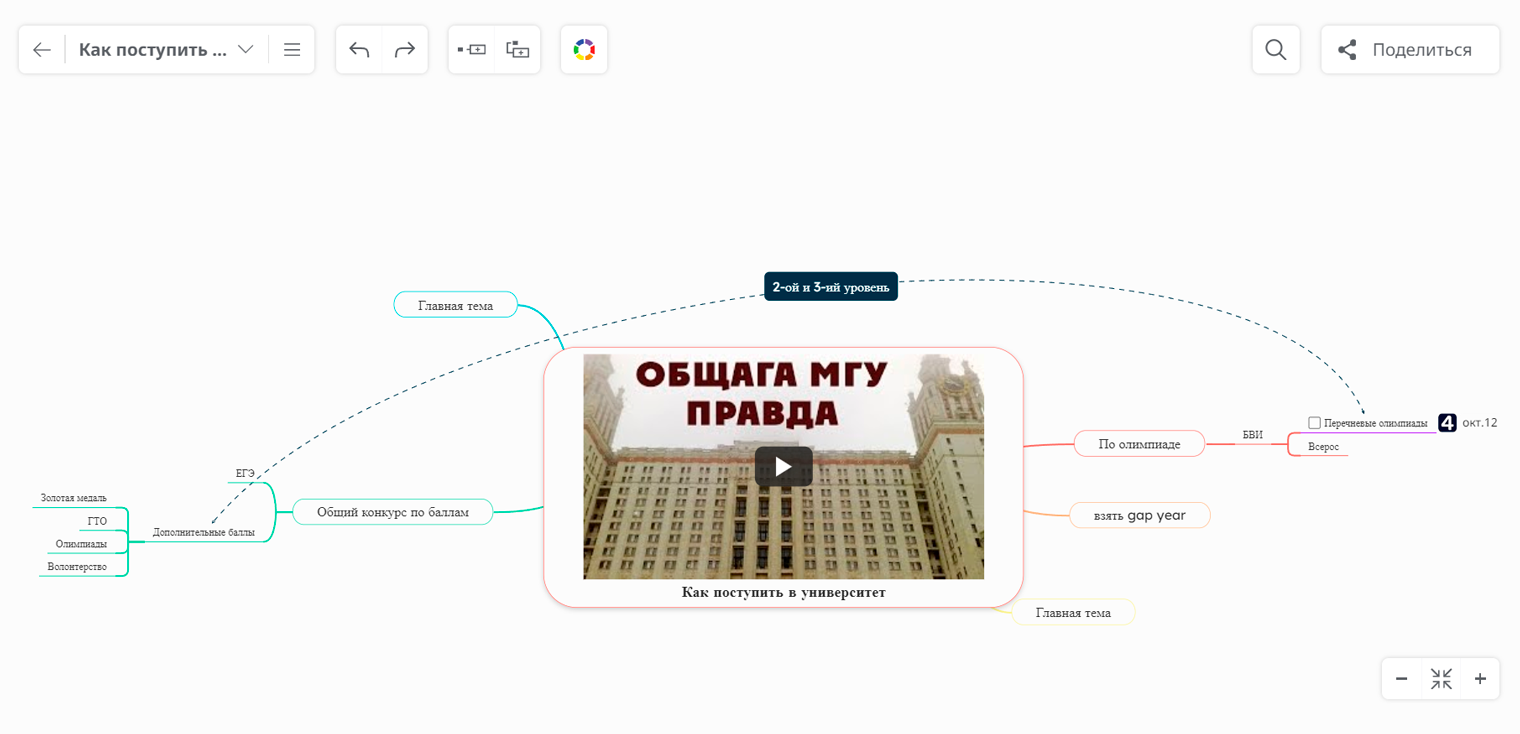Select the ЕГЭ subtopic
The height and width of the screenshot is (734, 1520).
(246, 473)
